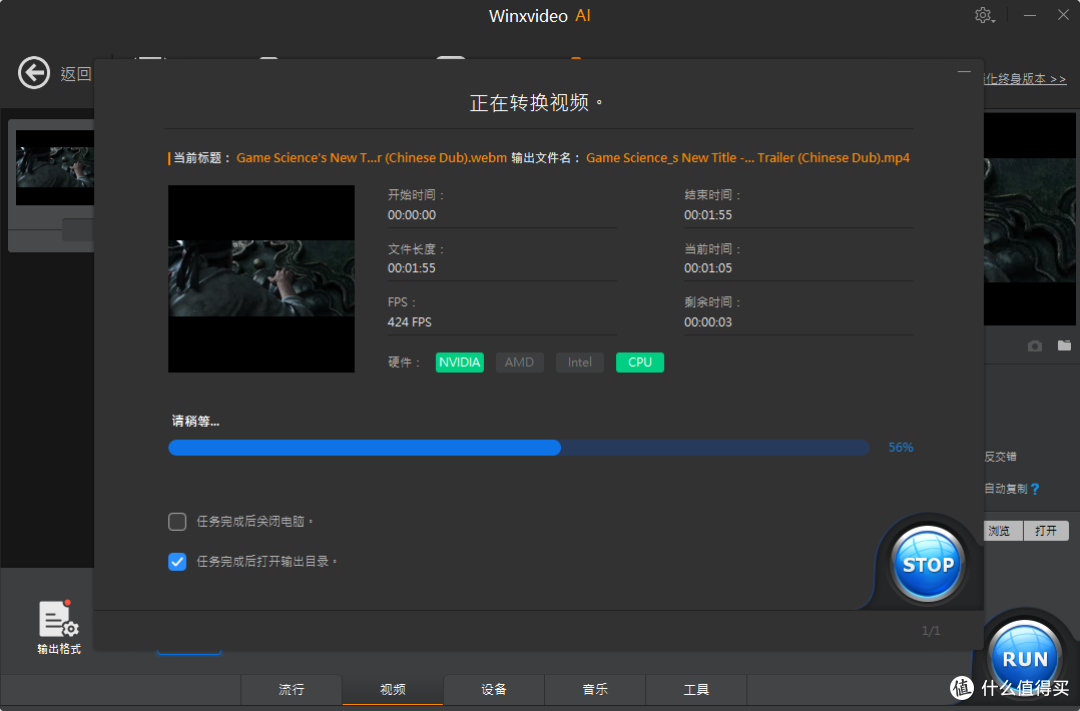
Task: Toggle the NVIDIA hardware badge
Action: [x=459, y=362]
